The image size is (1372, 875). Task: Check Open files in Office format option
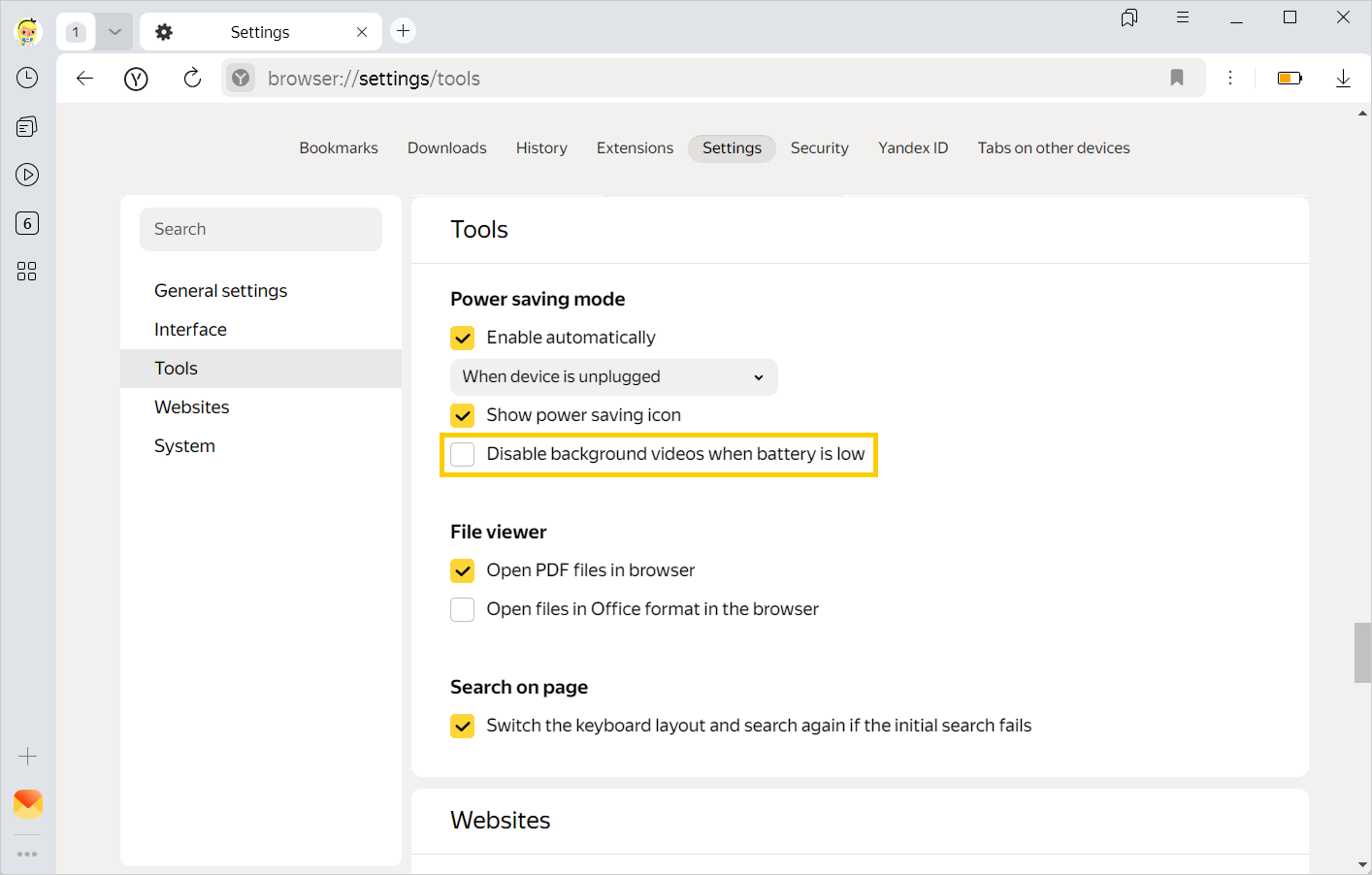pyautogui.click(x=462, y=609)
